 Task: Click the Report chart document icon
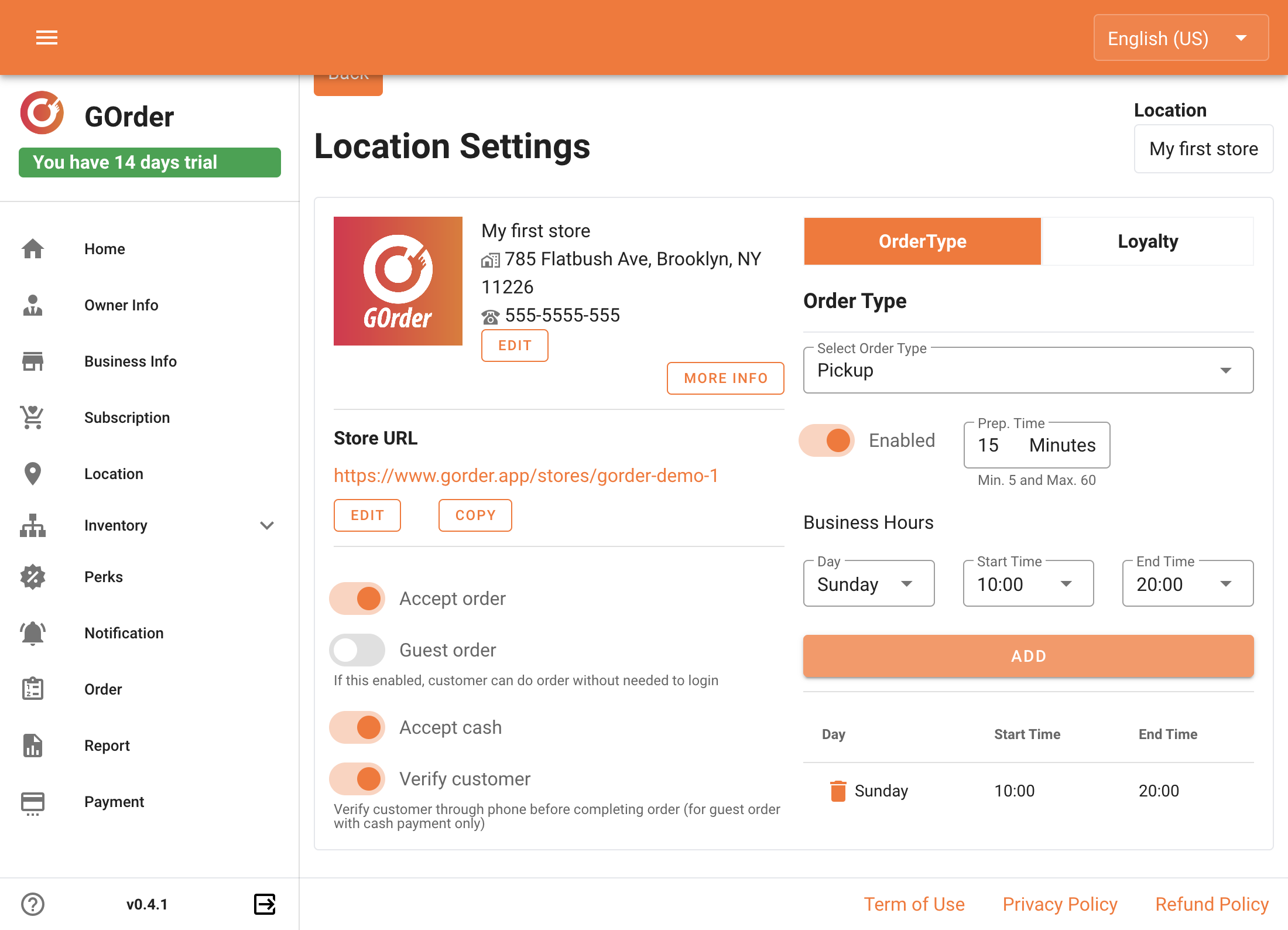click(33, 746)
